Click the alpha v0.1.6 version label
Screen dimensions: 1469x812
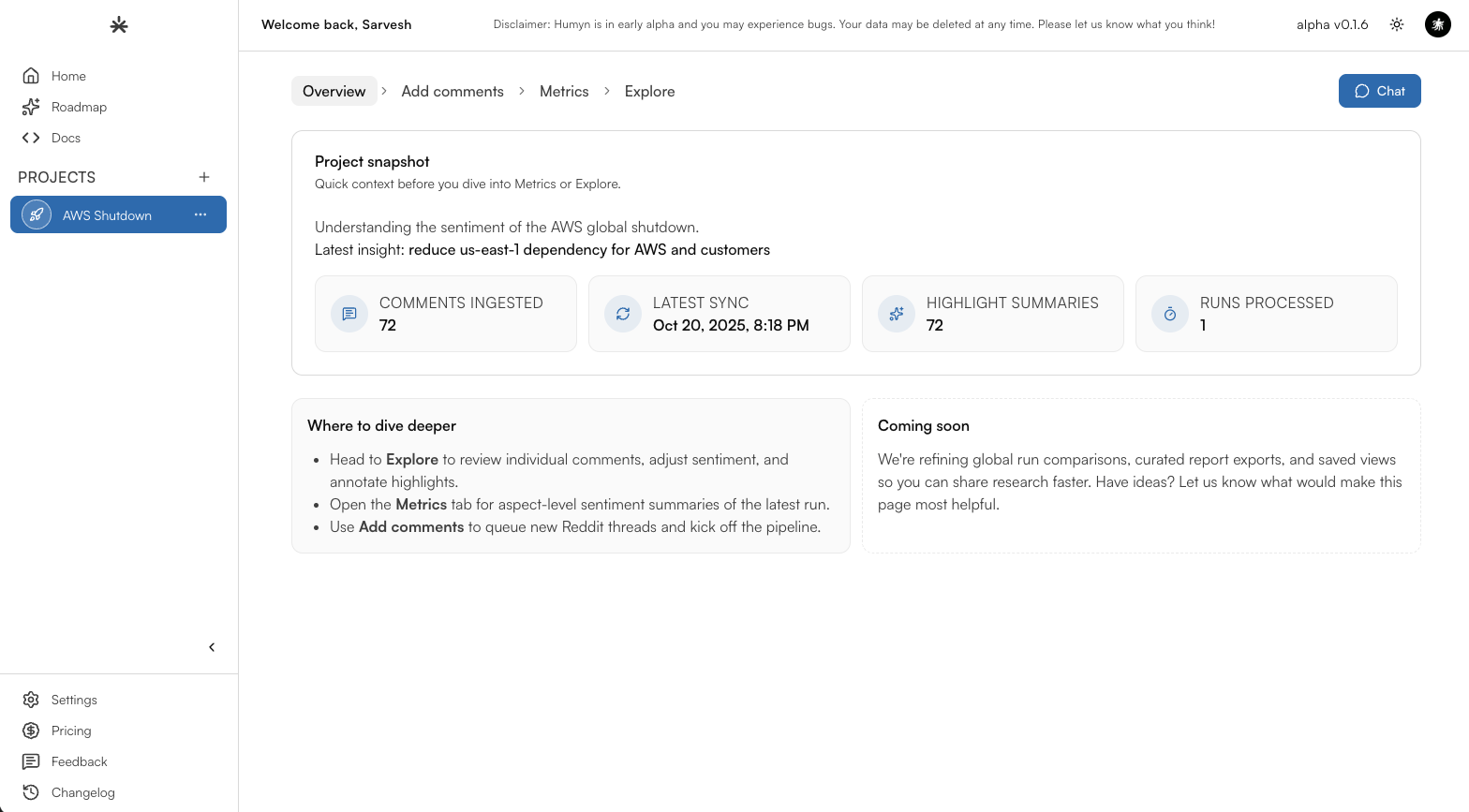(x=1332, y=24)
